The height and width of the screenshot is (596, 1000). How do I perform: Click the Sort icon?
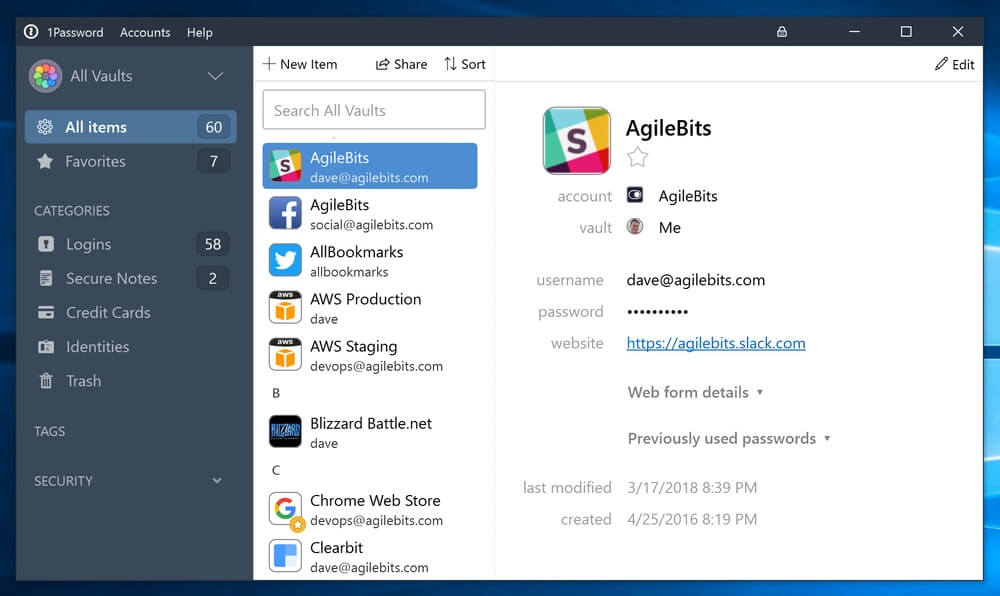pos(464,63)
